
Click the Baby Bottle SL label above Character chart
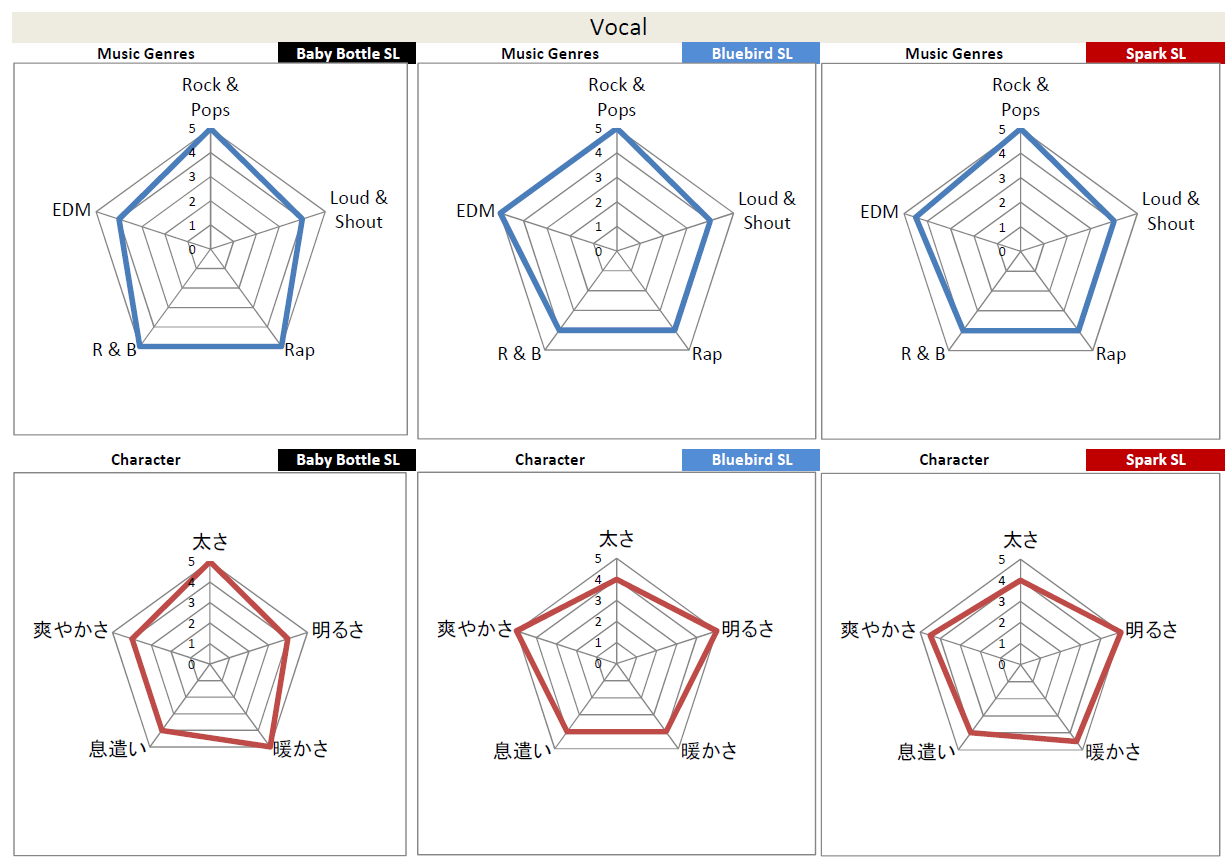click(347, 460)
